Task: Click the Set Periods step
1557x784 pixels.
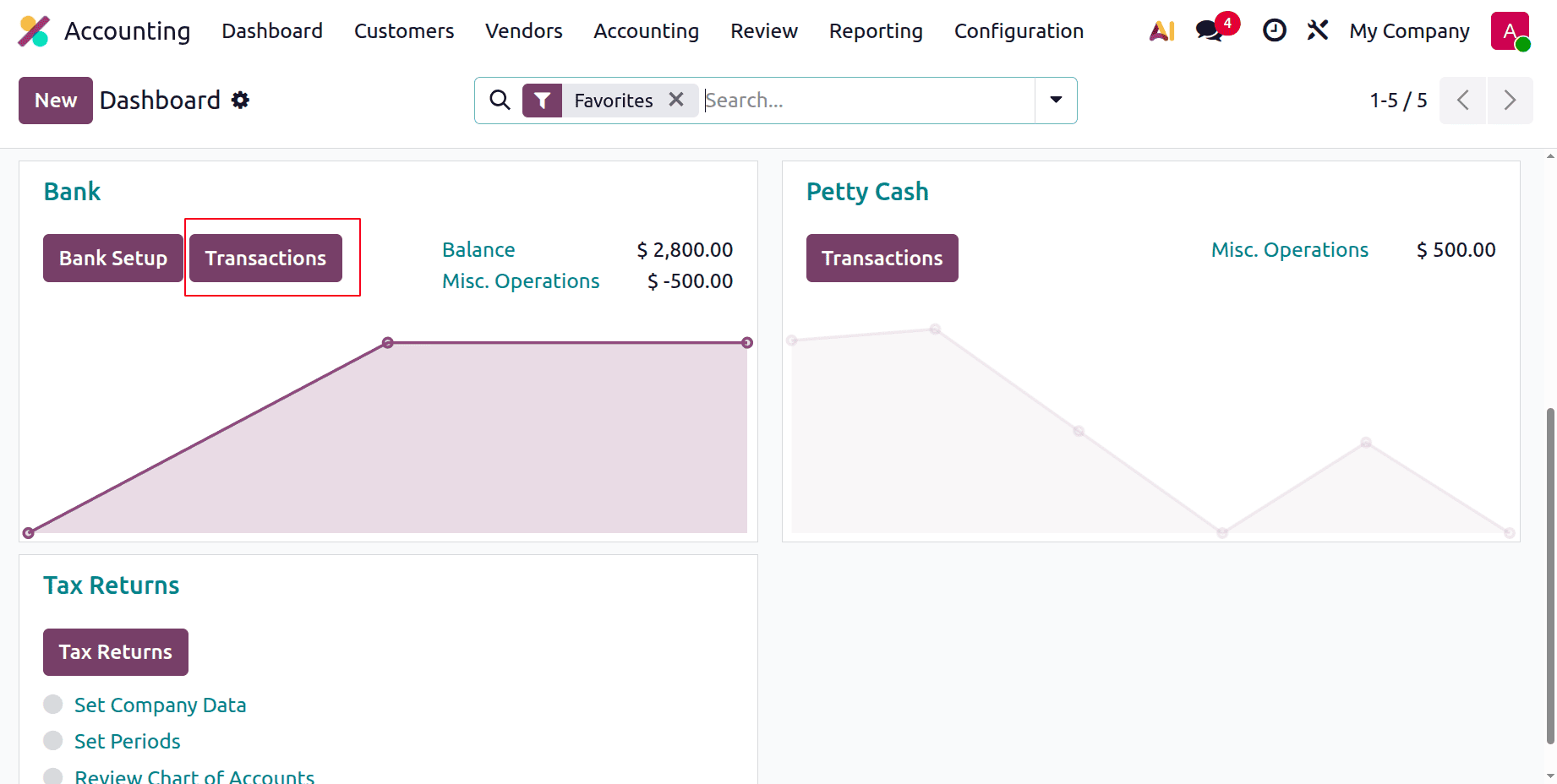Action: [x=128, y=742]
